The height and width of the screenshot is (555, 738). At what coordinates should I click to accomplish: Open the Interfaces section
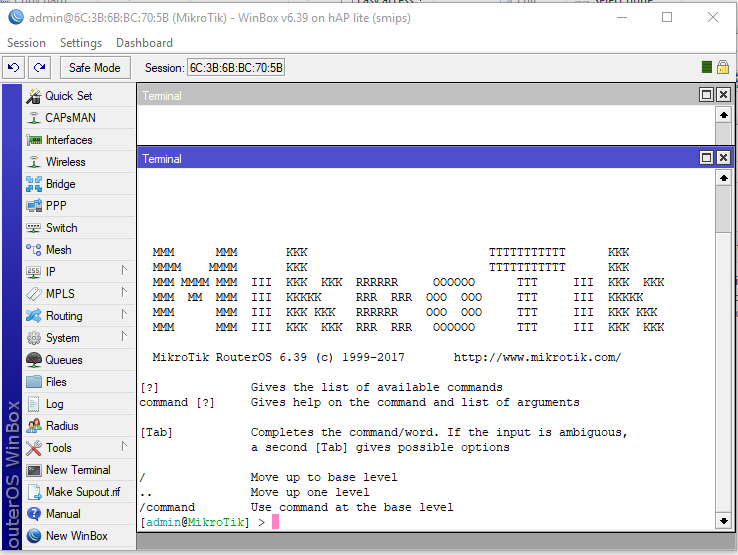(x=79, y=140)
